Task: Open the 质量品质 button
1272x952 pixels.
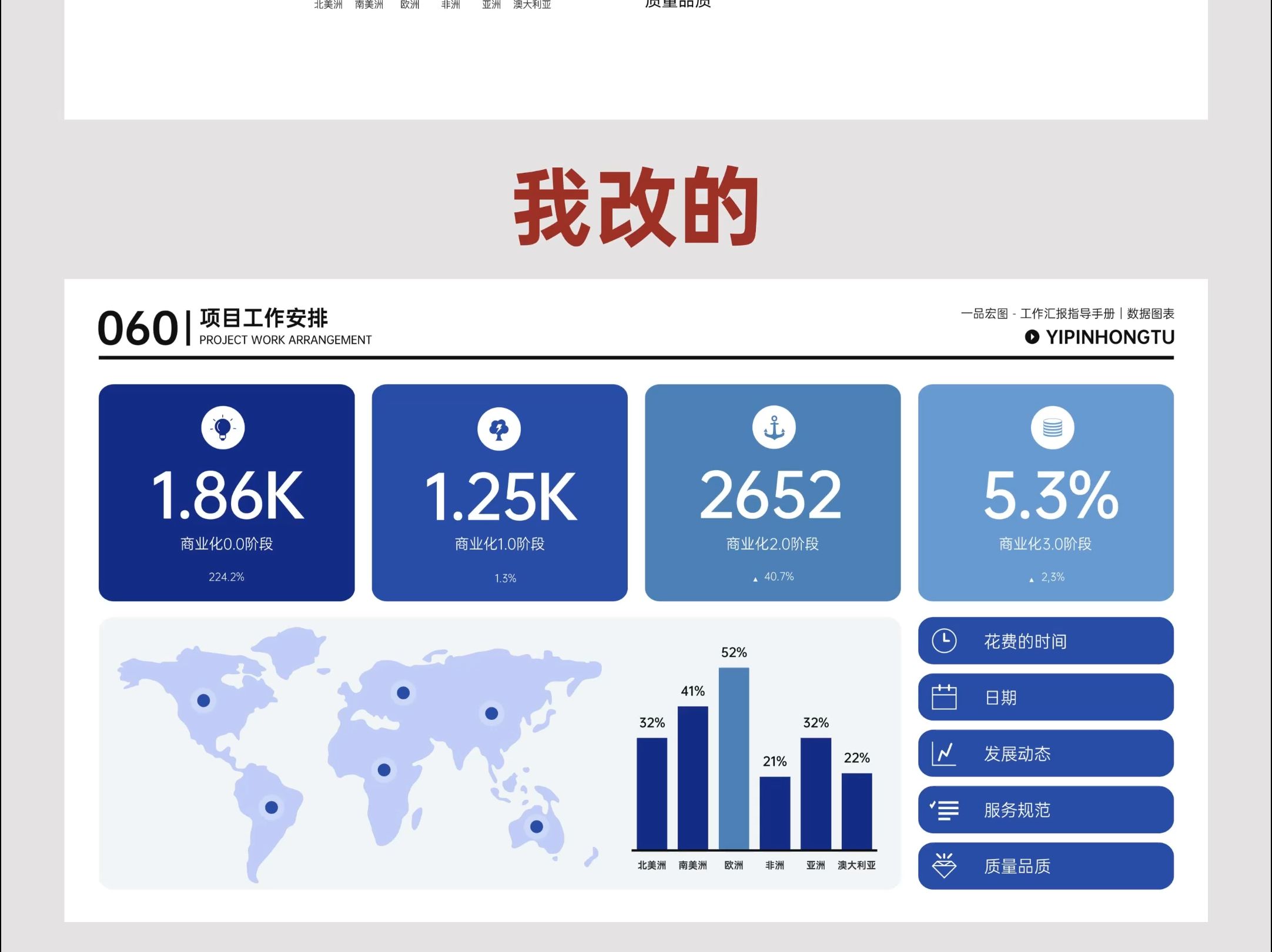Action: [1046, 866]
